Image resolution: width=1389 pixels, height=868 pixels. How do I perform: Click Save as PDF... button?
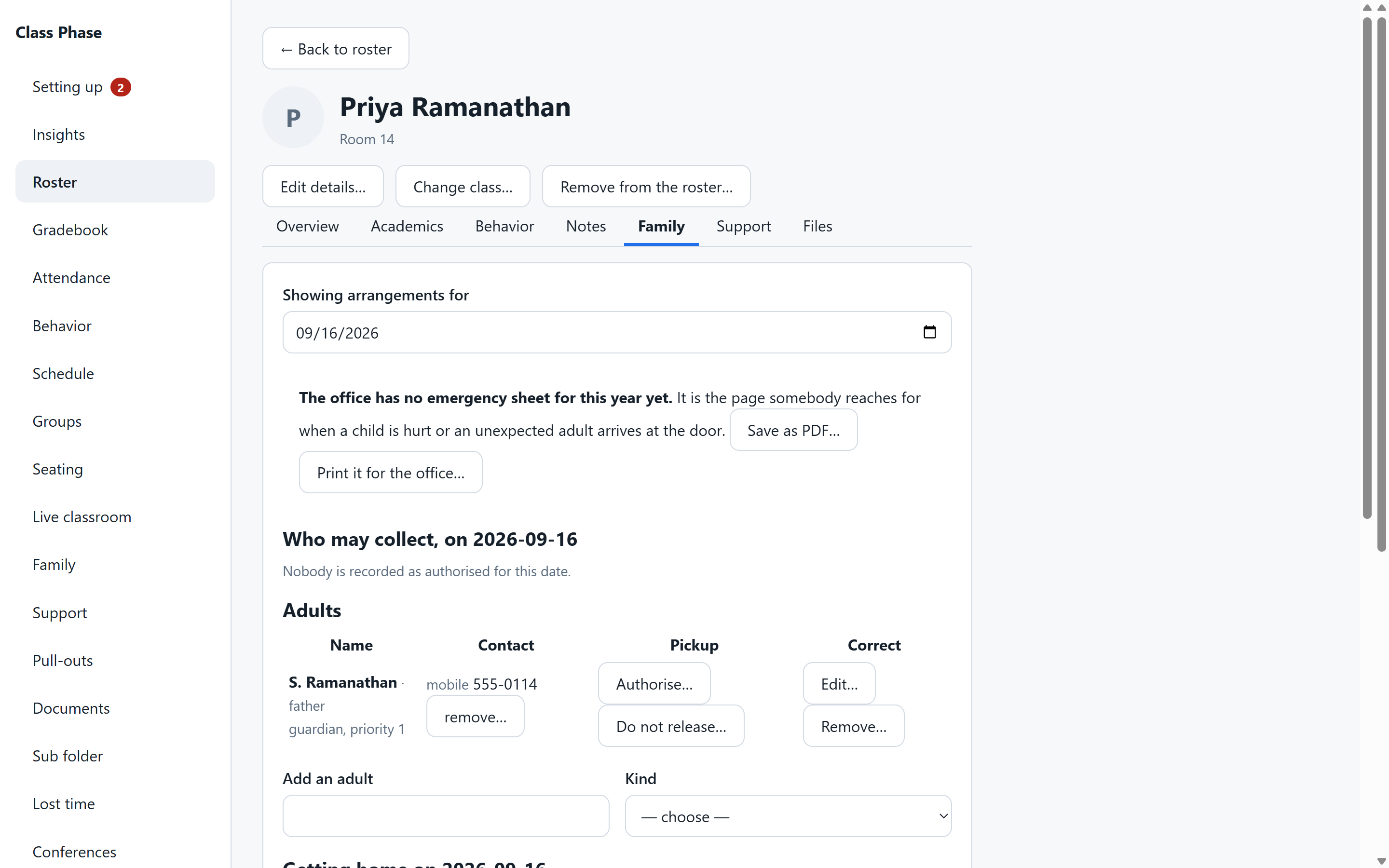(x=793, y=430)
